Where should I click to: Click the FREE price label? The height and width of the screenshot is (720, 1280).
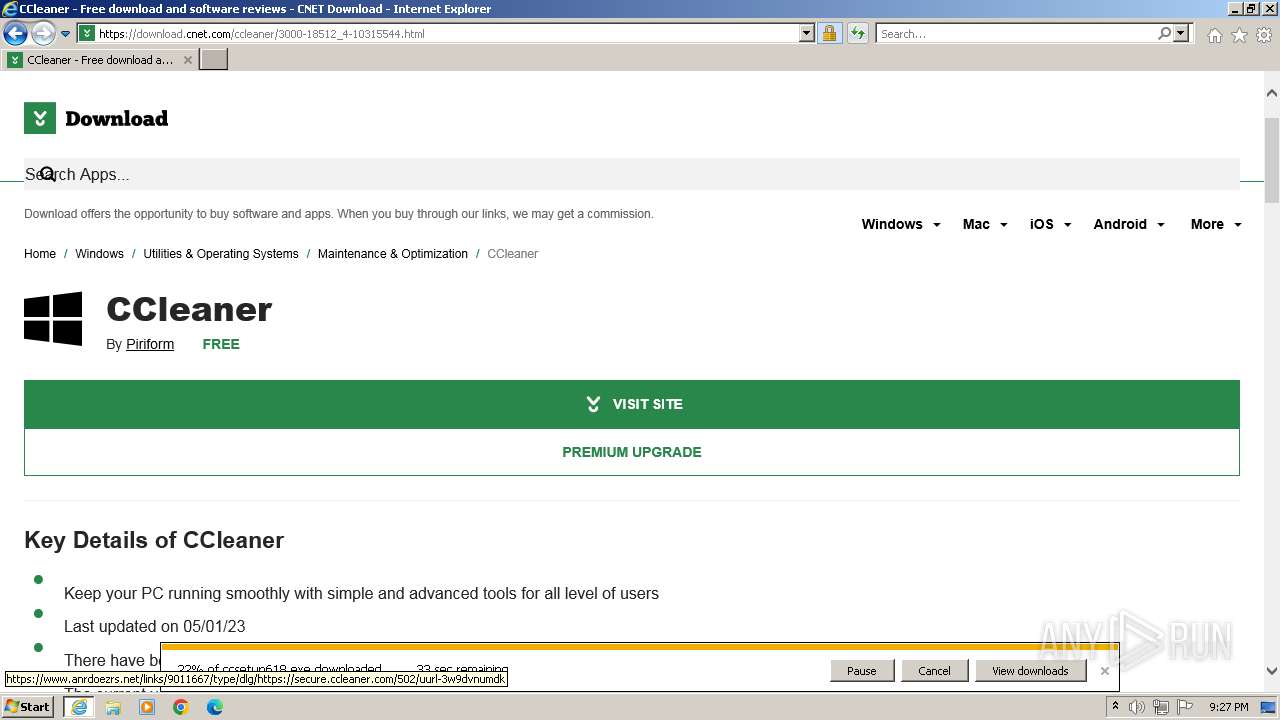pyautogui.click(x=221, y=344)
